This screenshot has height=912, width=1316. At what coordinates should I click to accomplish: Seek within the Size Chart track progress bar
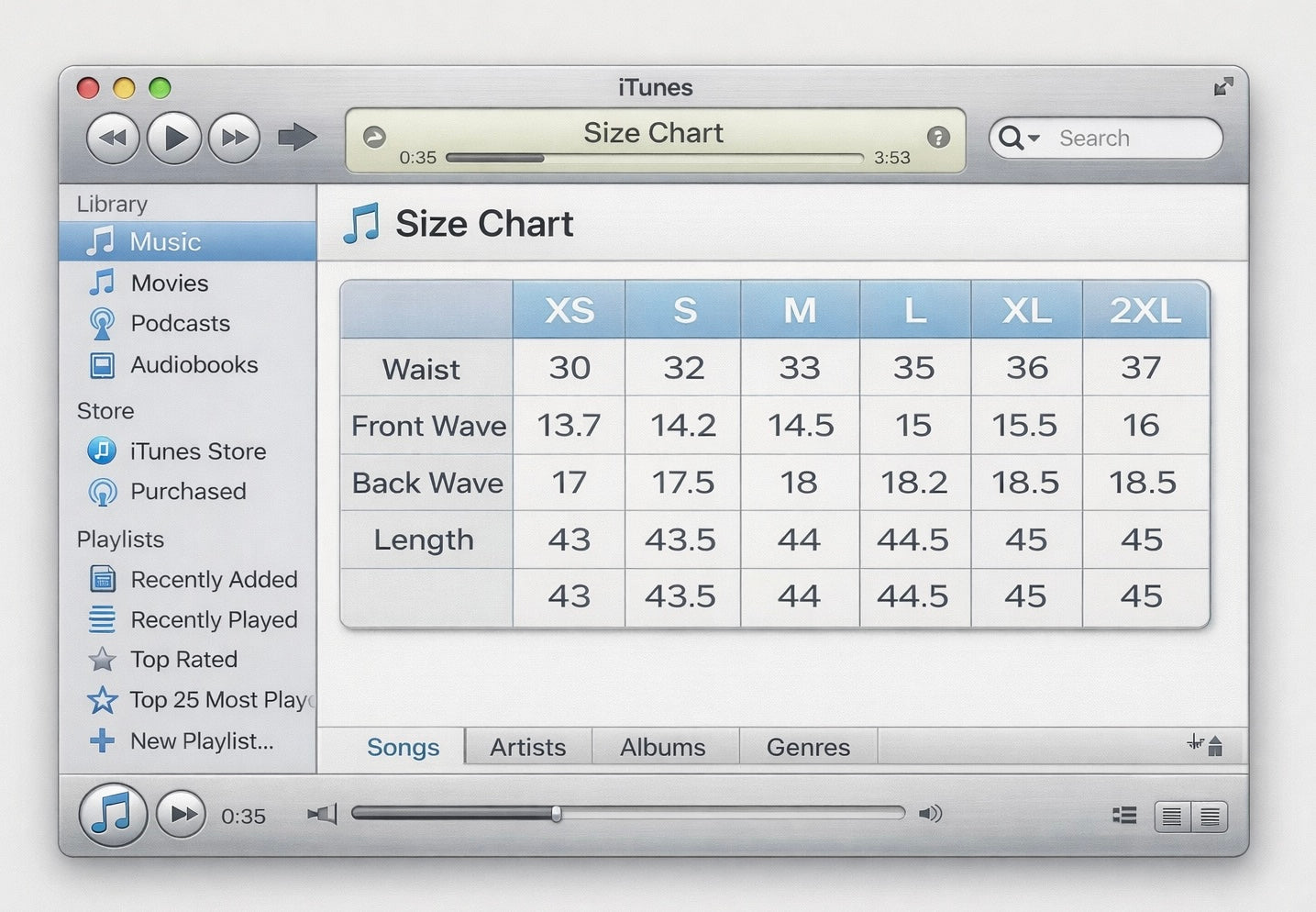click(654, 158)
